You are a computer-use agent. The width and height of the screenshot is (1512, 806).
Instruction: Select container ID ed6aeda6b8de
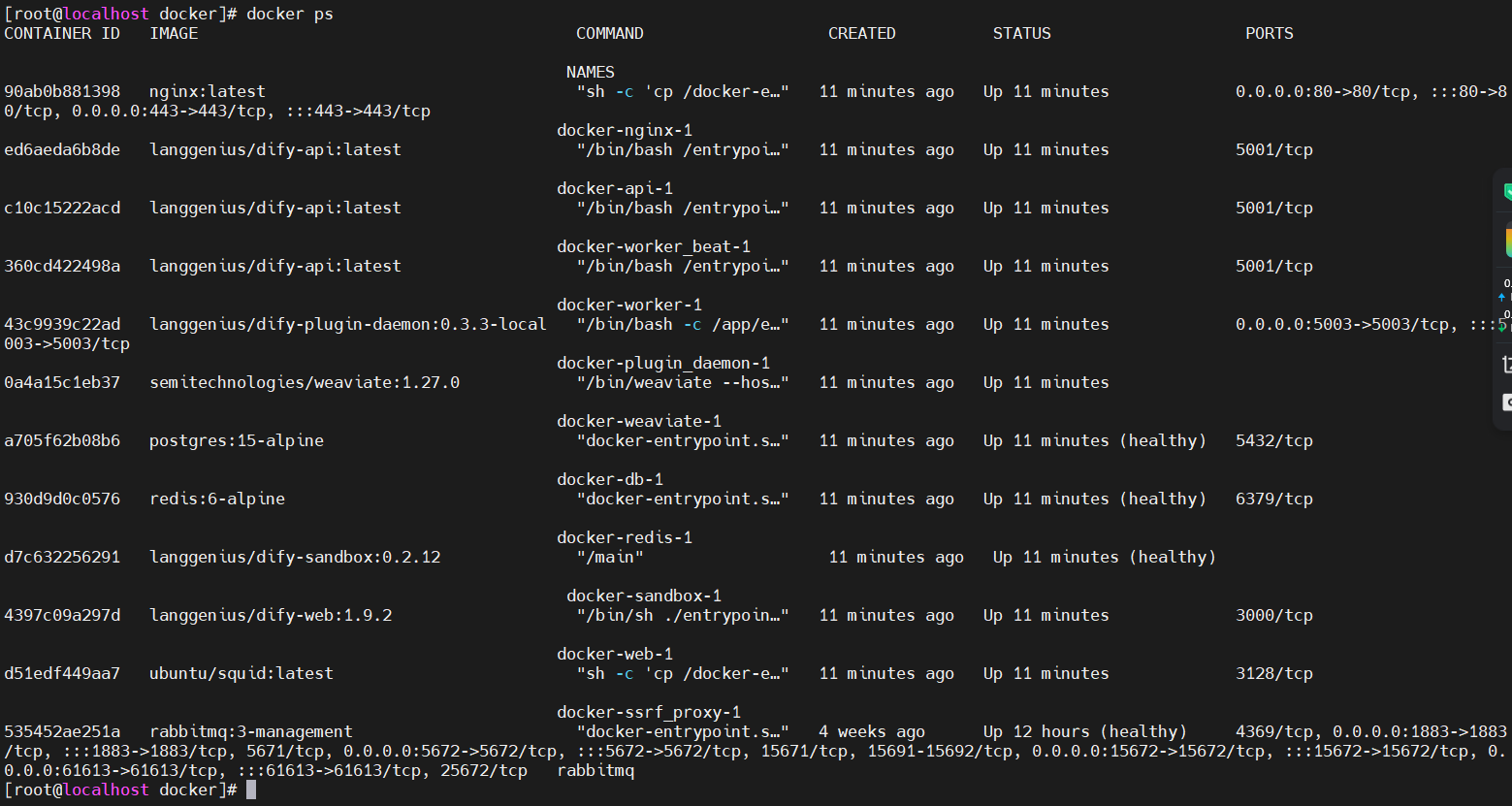pyautogui.click(x=62, y=149)
